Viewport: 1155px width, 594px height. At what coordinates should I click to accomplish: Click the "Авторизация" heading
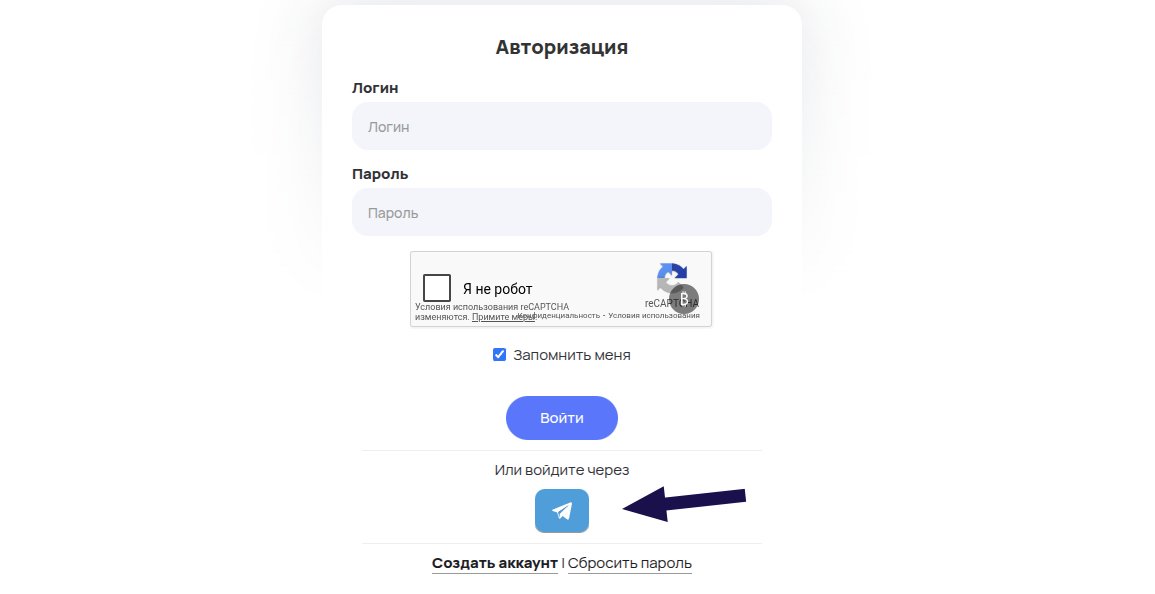pyautogui.click(x=561, y=47)
